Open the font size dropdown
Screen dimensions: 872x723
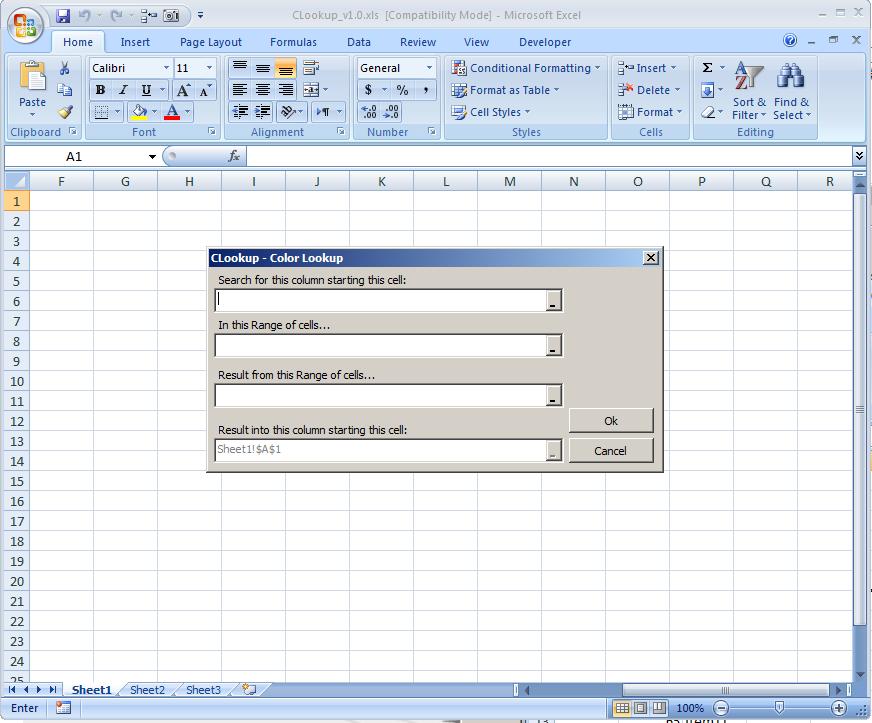(209, 68)
